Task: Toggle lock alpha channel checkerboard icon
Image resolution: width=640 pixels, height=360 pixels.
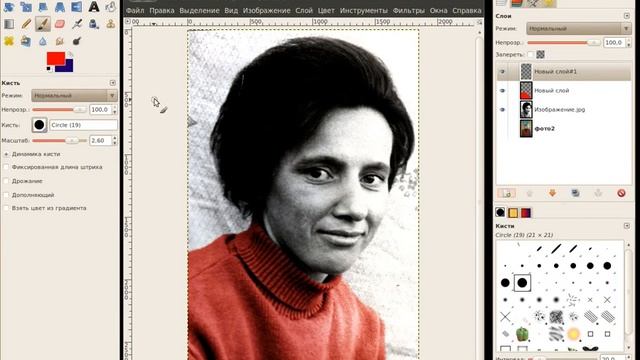Action: [x=540, y=54]
